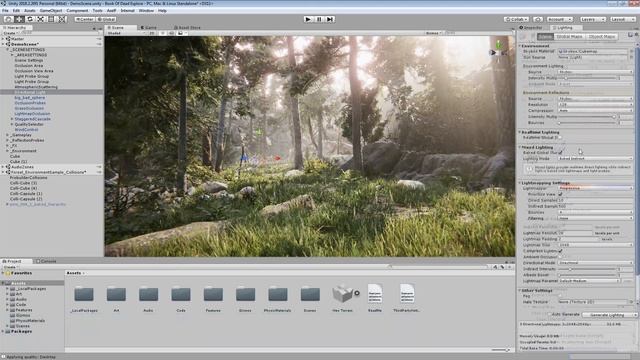The width and height of the screenshot is (640, 360).
Task: Open the Collab button
Action: point(516,19)
